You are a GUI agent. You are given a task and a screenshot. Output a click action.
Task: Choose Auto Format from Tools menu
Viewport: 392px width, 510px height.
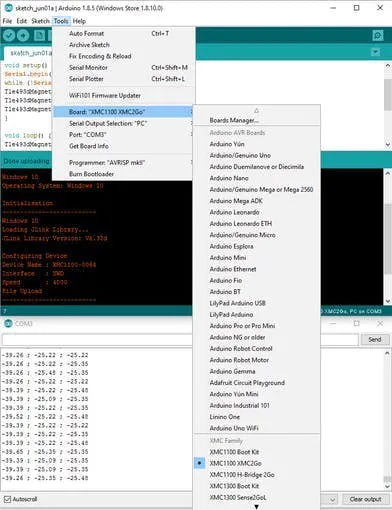[123, 33]
